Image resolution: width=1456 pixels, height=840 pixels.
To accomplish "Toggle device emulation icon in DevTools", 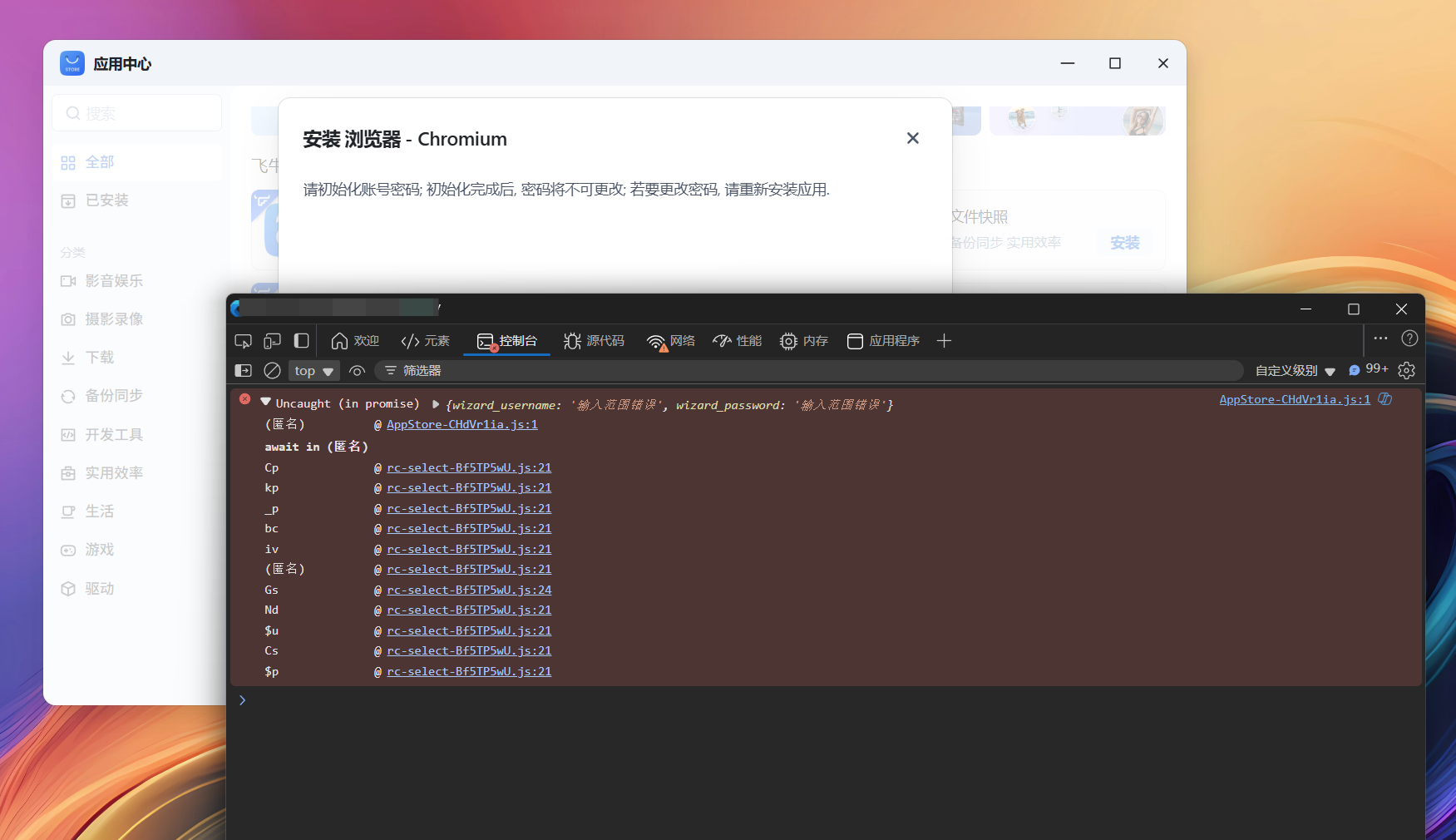I will [x=272, y=341].
